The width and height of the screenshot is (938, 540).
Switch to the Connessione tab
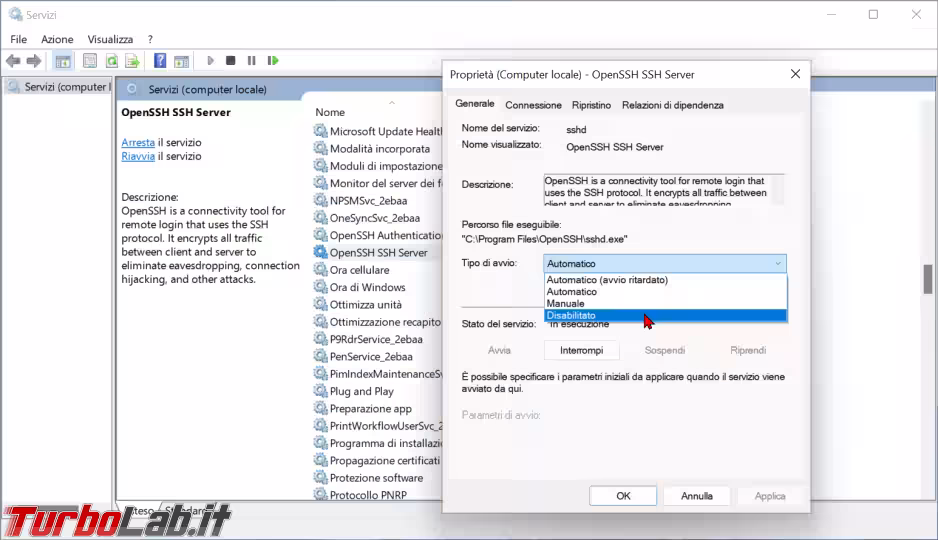pyautogui.click(x=533, y=105)
